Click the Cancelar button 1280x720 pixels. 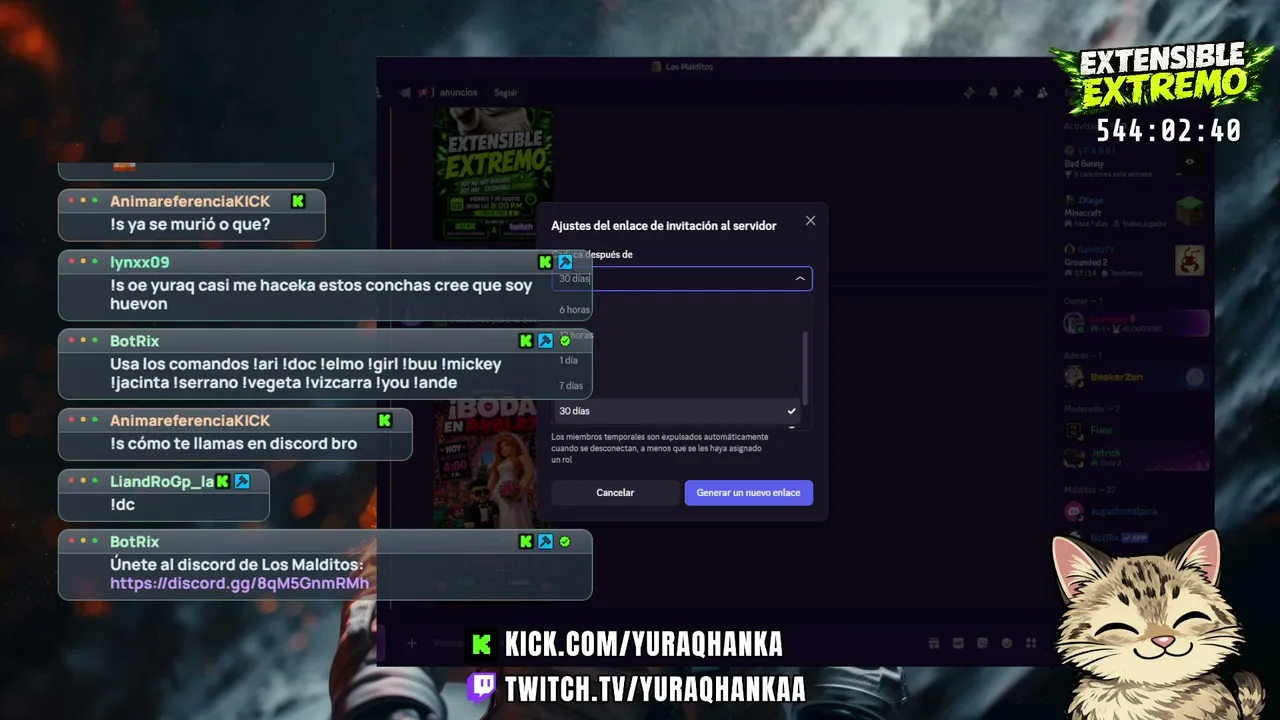(615, 493)
